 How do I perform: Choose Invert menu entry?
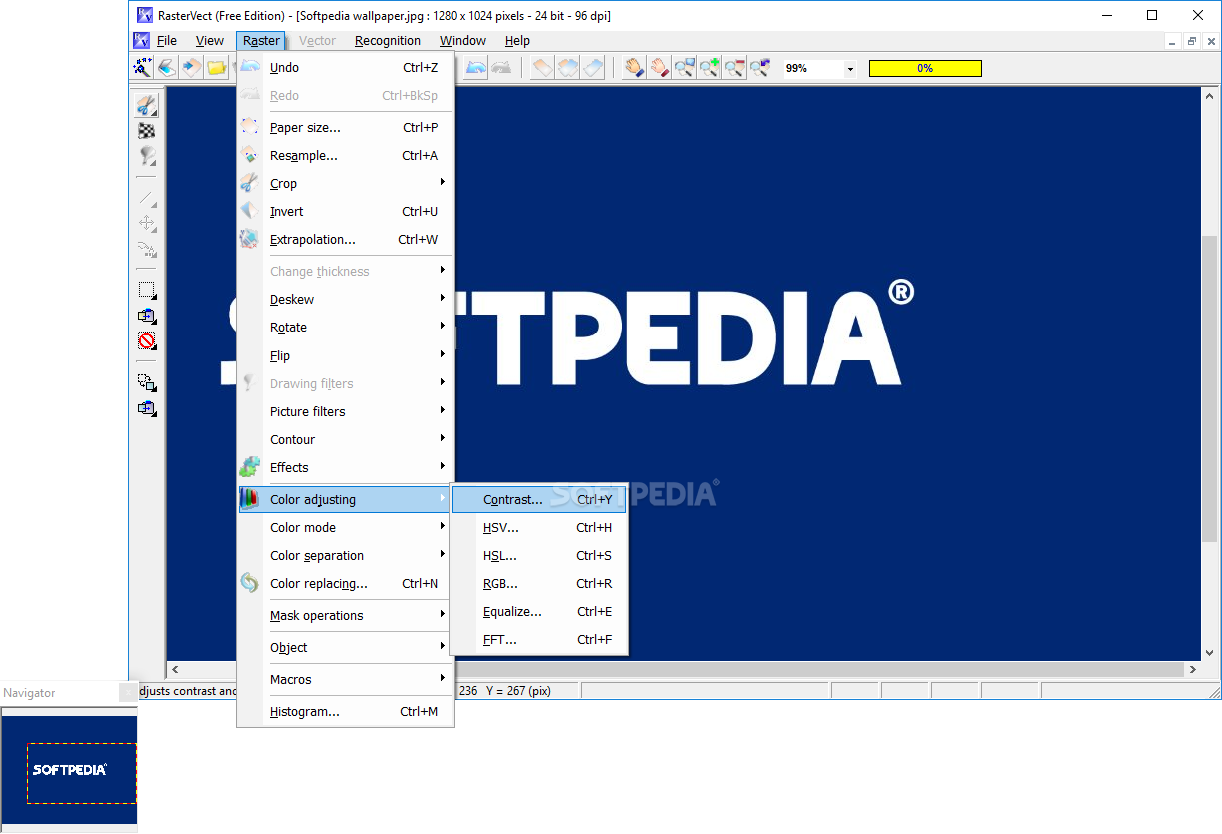[x=345, y=212]
